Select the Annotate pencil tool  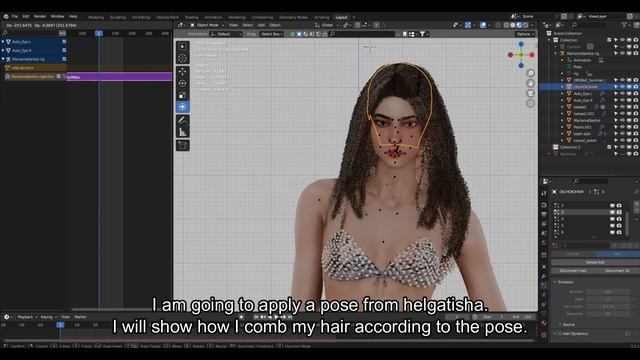(x=182, y=120)
